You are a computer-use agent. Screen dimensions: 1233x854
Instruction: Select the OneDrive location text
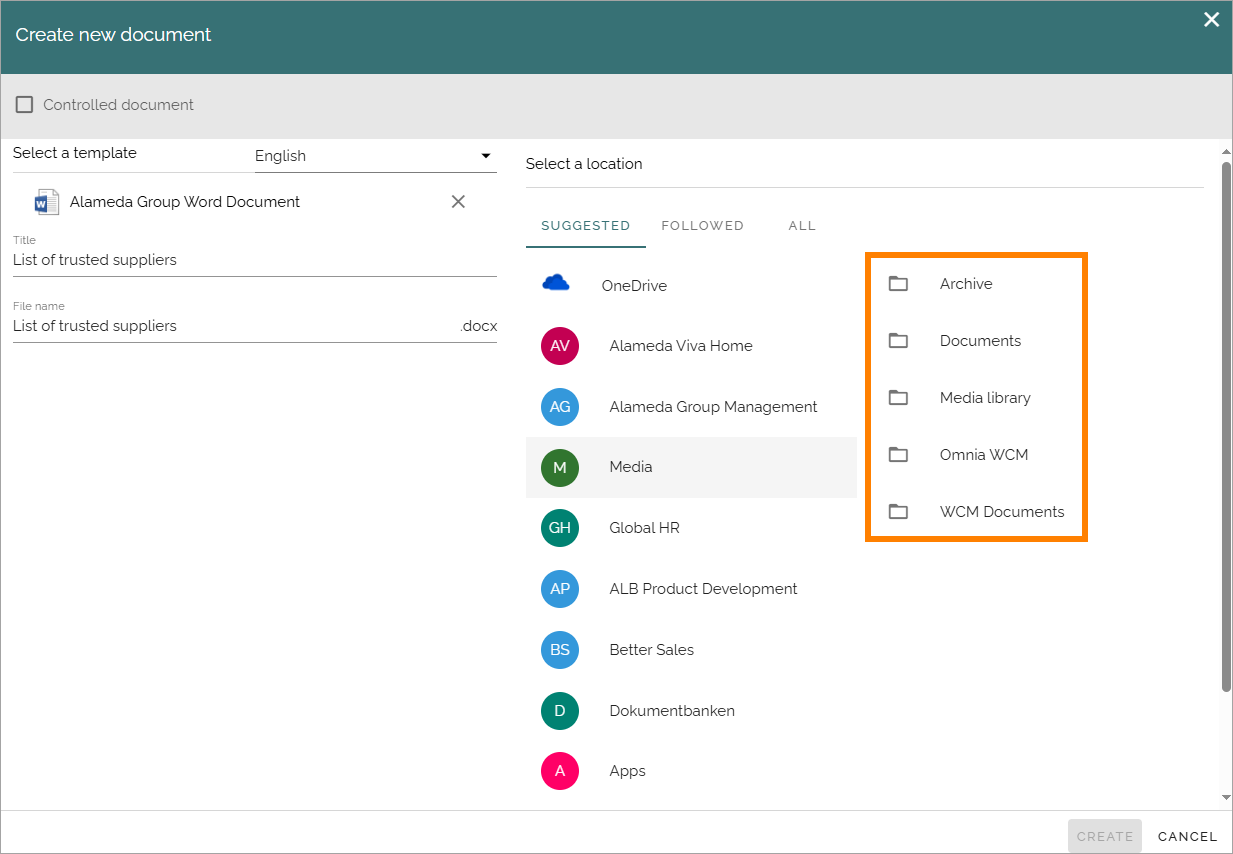(634, 285)
